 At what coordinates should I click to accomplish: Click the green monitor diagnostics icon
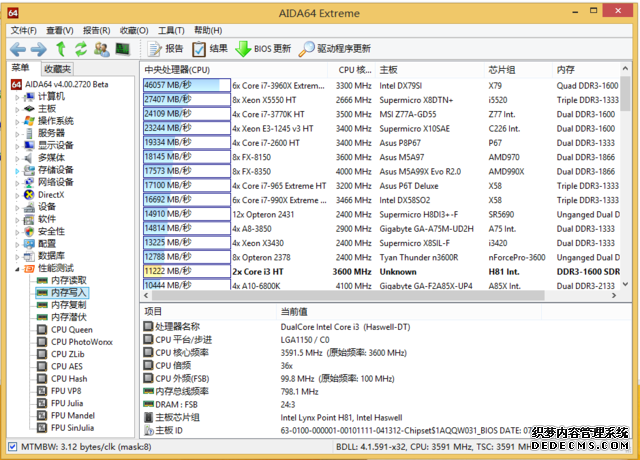pyautogui.click(x=122, y=49)
